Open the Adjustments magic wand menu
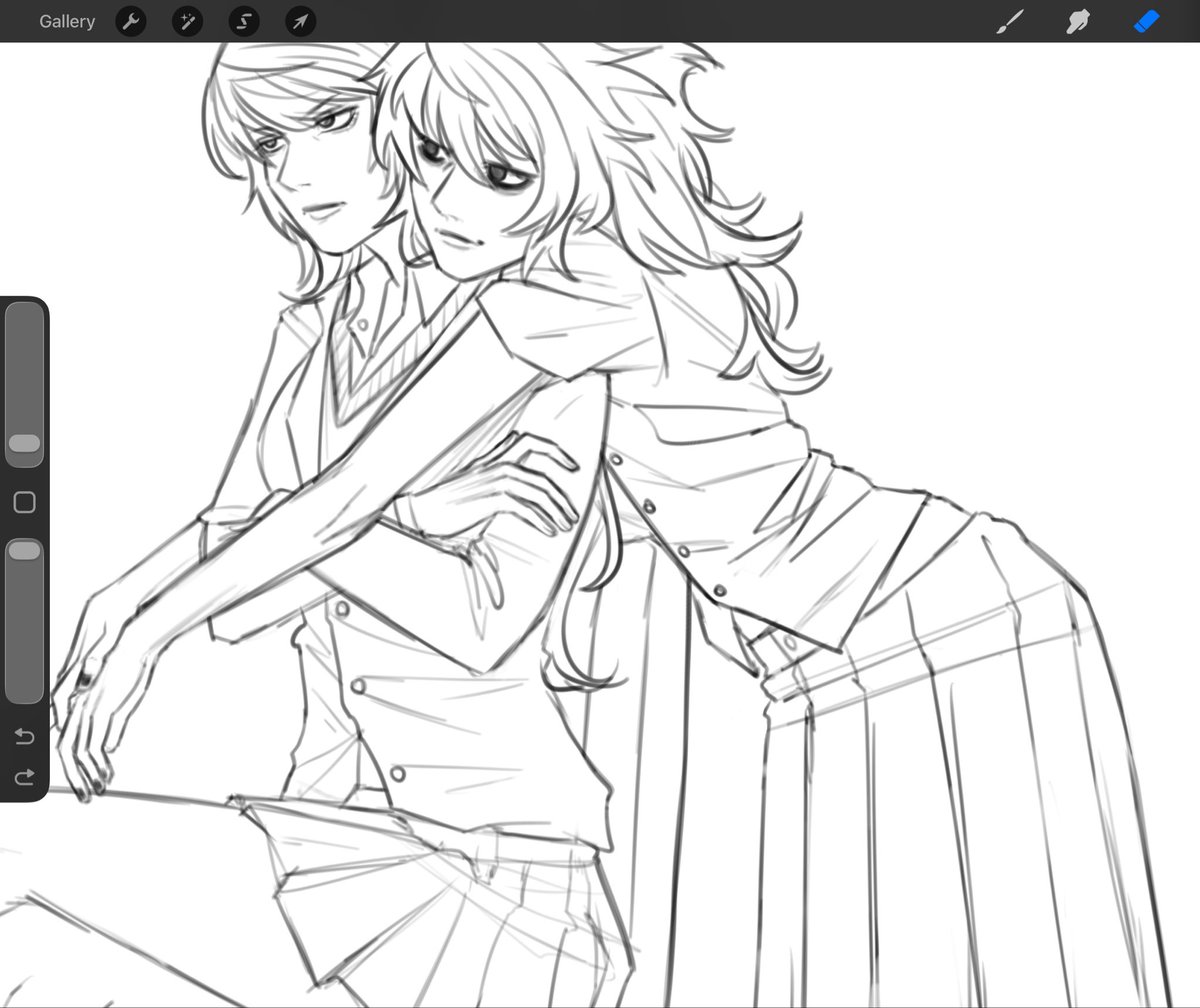Screen dimensions: 1200x1008 point(187,21)
